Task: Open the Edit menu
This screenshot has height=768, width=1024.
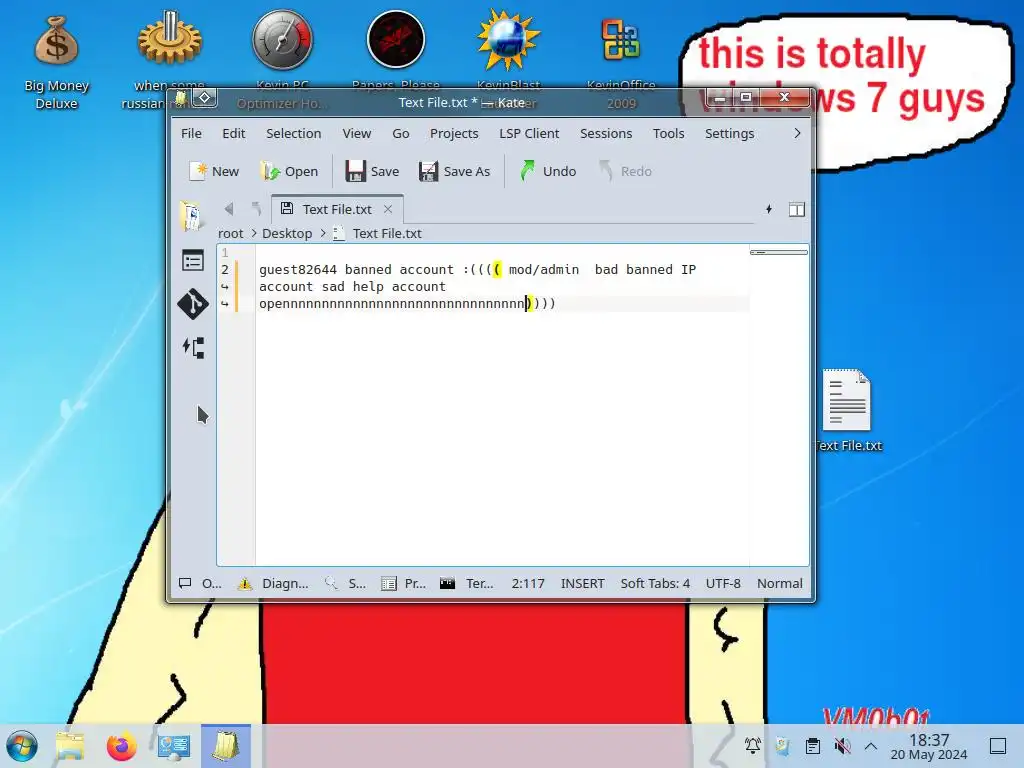Action: (234, 133)
